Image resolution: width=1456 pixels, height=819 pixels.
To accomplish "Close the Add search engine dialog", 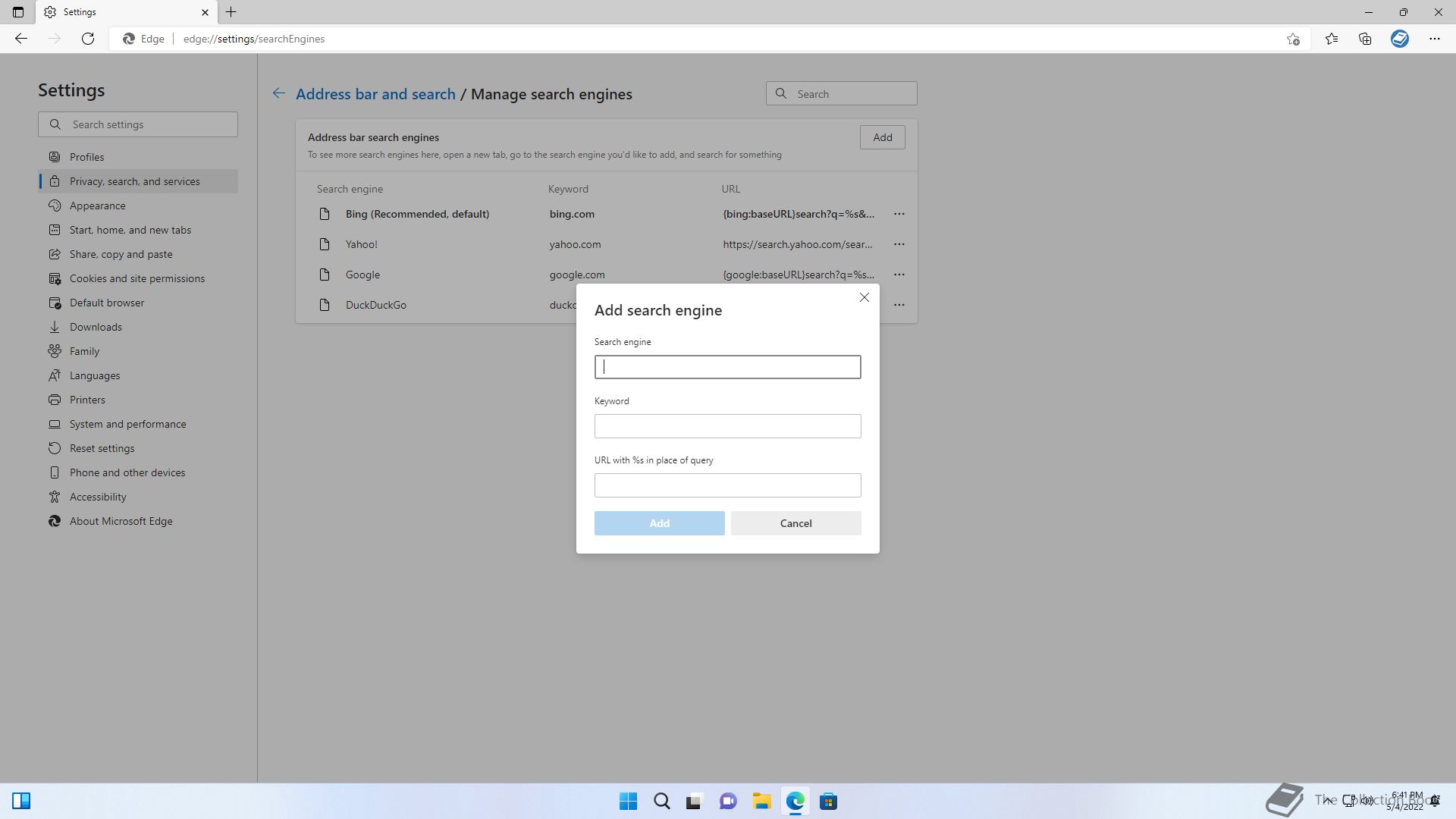I will click(864, 297).
